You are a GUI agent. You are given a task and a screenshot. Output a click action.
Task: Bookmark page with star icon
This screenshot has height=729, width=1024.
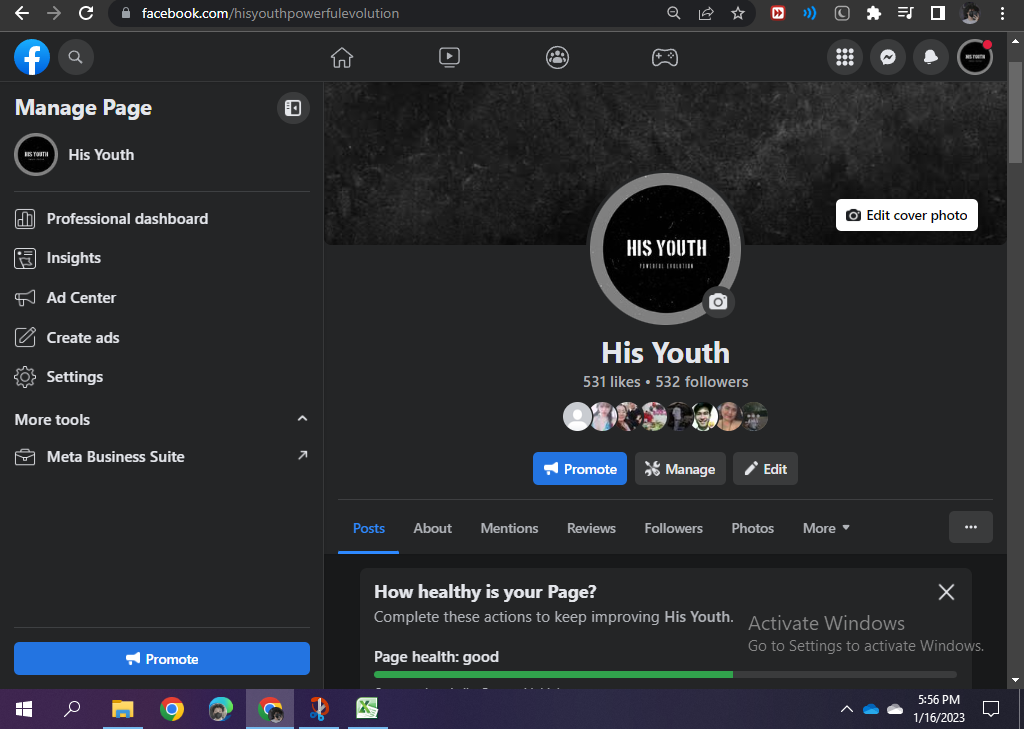[738, 13]
